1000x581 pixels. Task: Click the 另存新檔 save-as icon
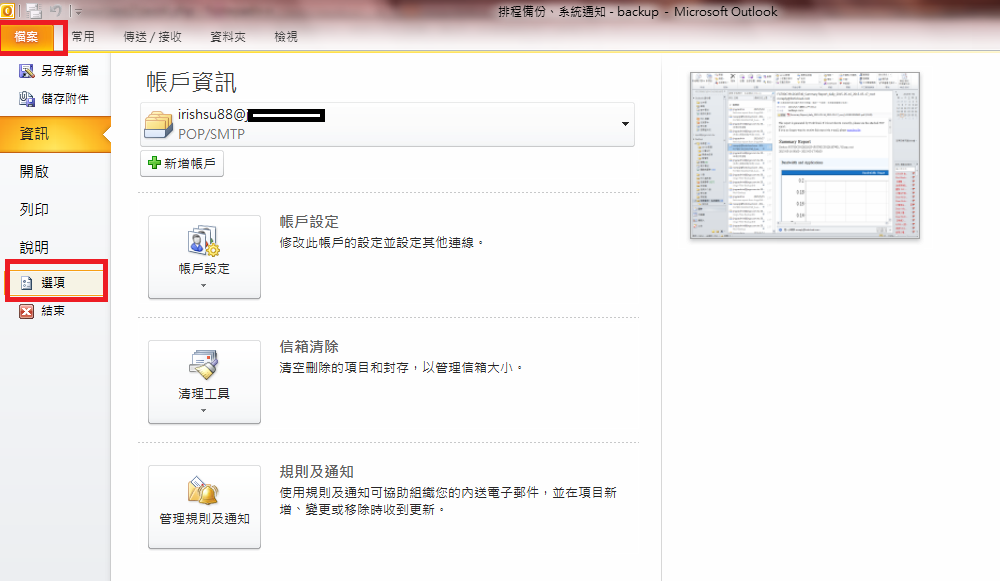coord(26,71)
